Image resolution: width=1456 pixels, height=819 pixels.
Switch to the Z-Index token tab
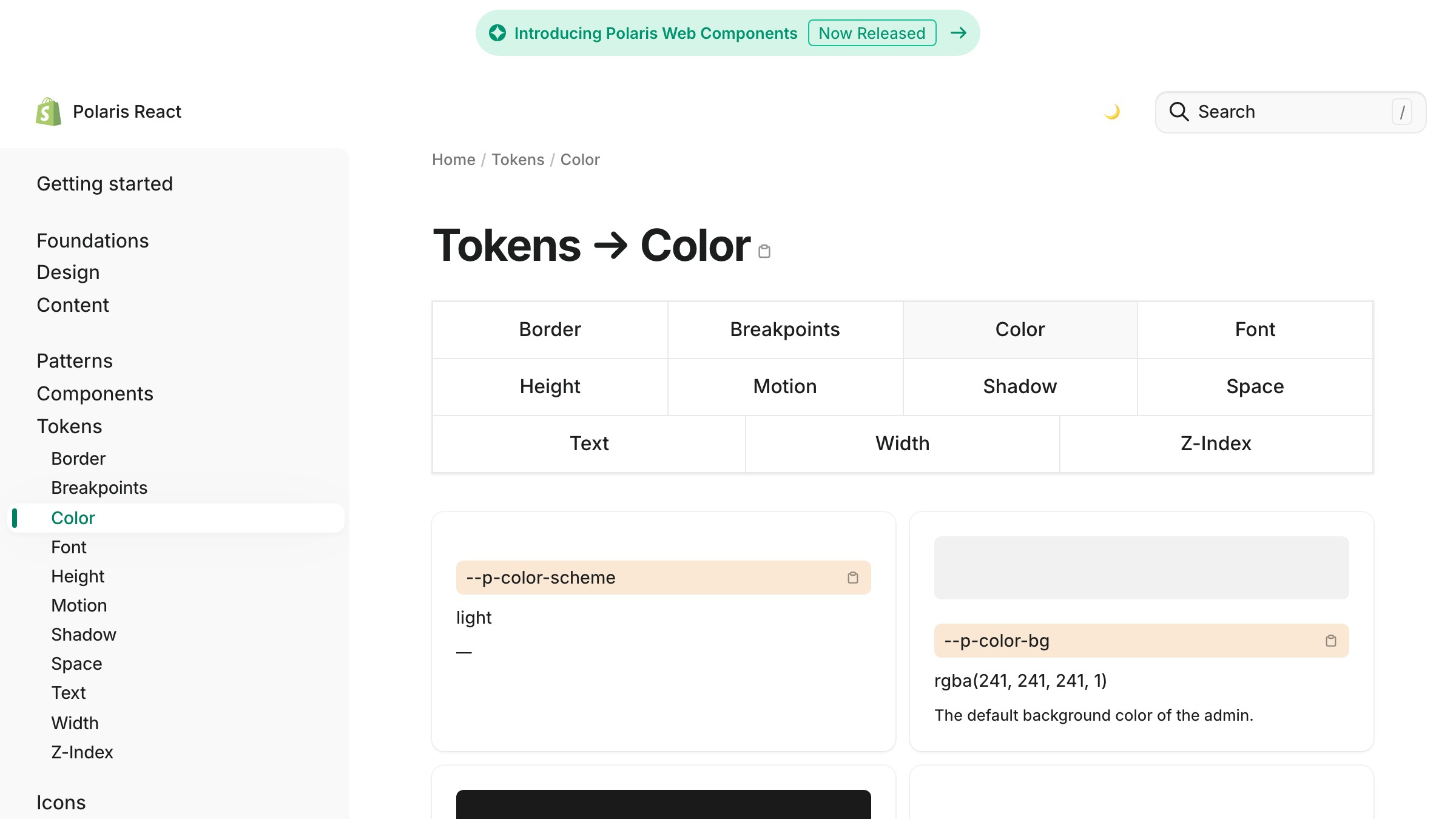[1216, 443]
